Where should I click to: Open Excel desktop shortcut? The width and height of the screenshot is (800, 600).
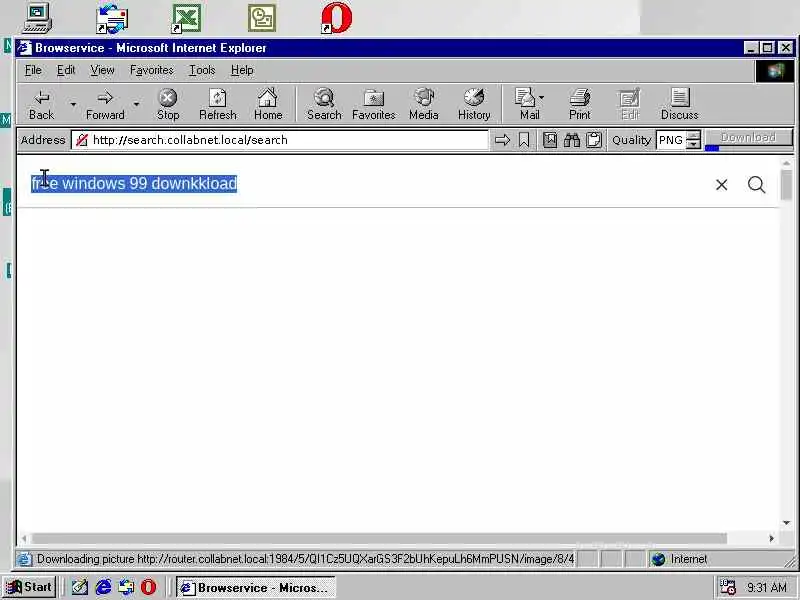pyautogui.click(x=186, y=19)
